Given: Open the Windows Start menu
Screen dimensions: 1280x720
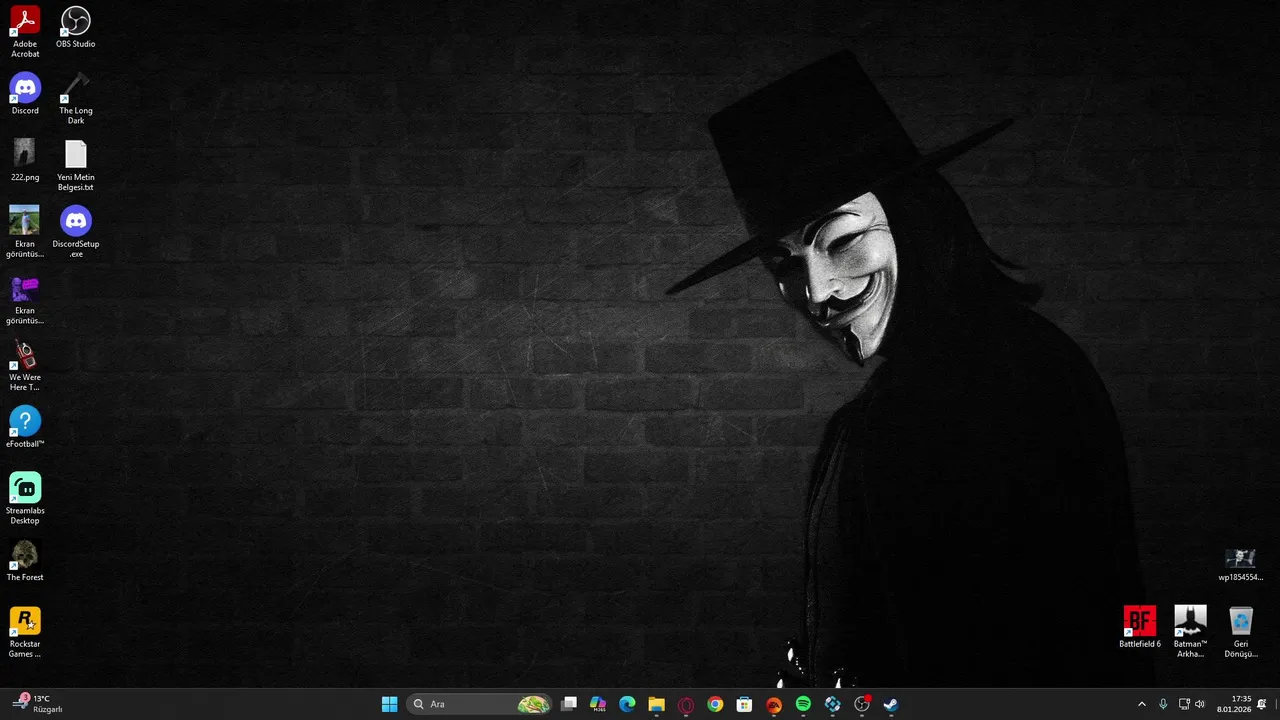Looking at the screenshot, I should 390,704.
